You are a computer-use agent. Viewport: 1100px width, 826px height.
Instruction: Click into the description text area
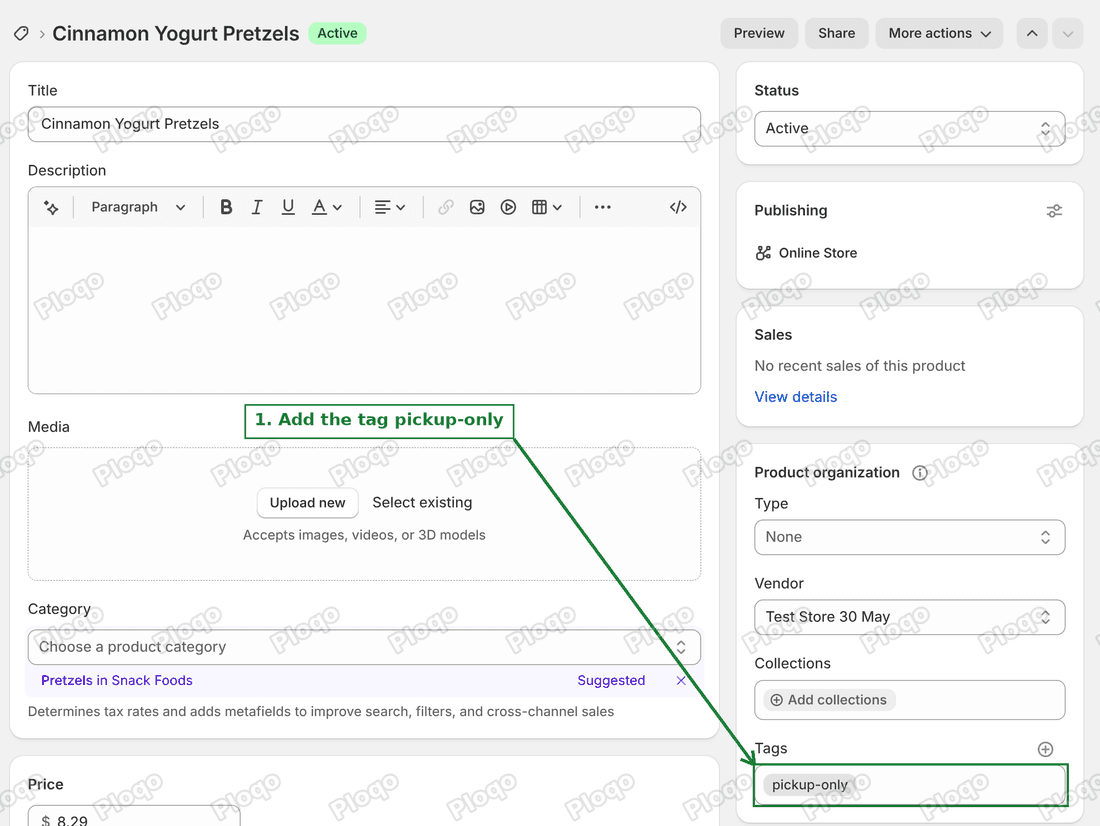coord(364,309)
